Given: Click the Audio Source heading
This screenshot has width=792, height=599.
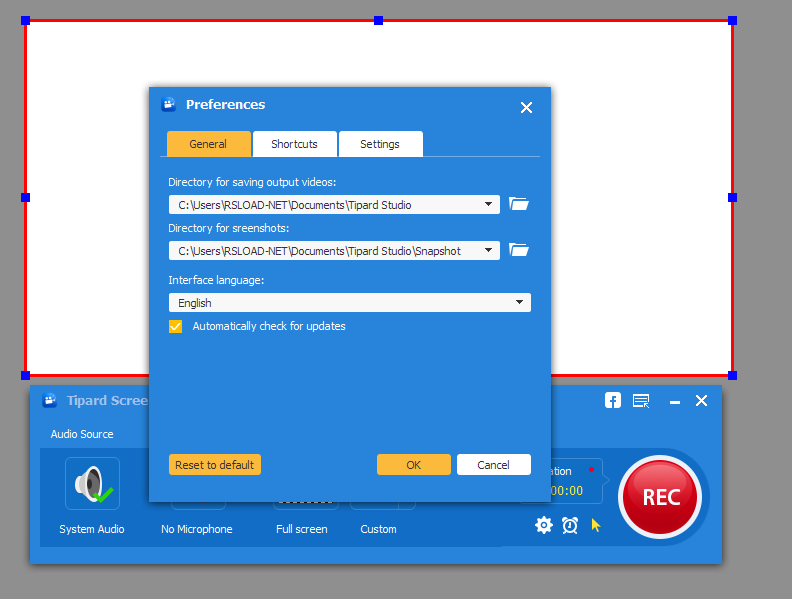Looking at the screenshot, I should tap(82, 434).
